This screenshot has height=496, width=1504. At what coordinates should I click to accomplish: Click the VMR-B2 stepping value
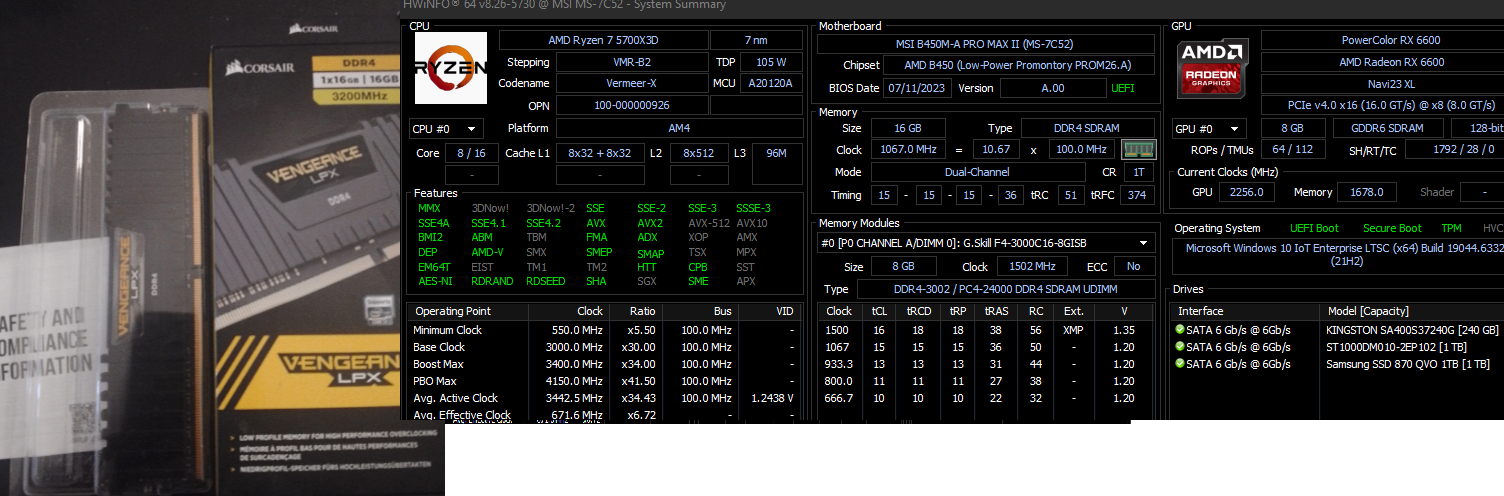(x=630, y=62)
